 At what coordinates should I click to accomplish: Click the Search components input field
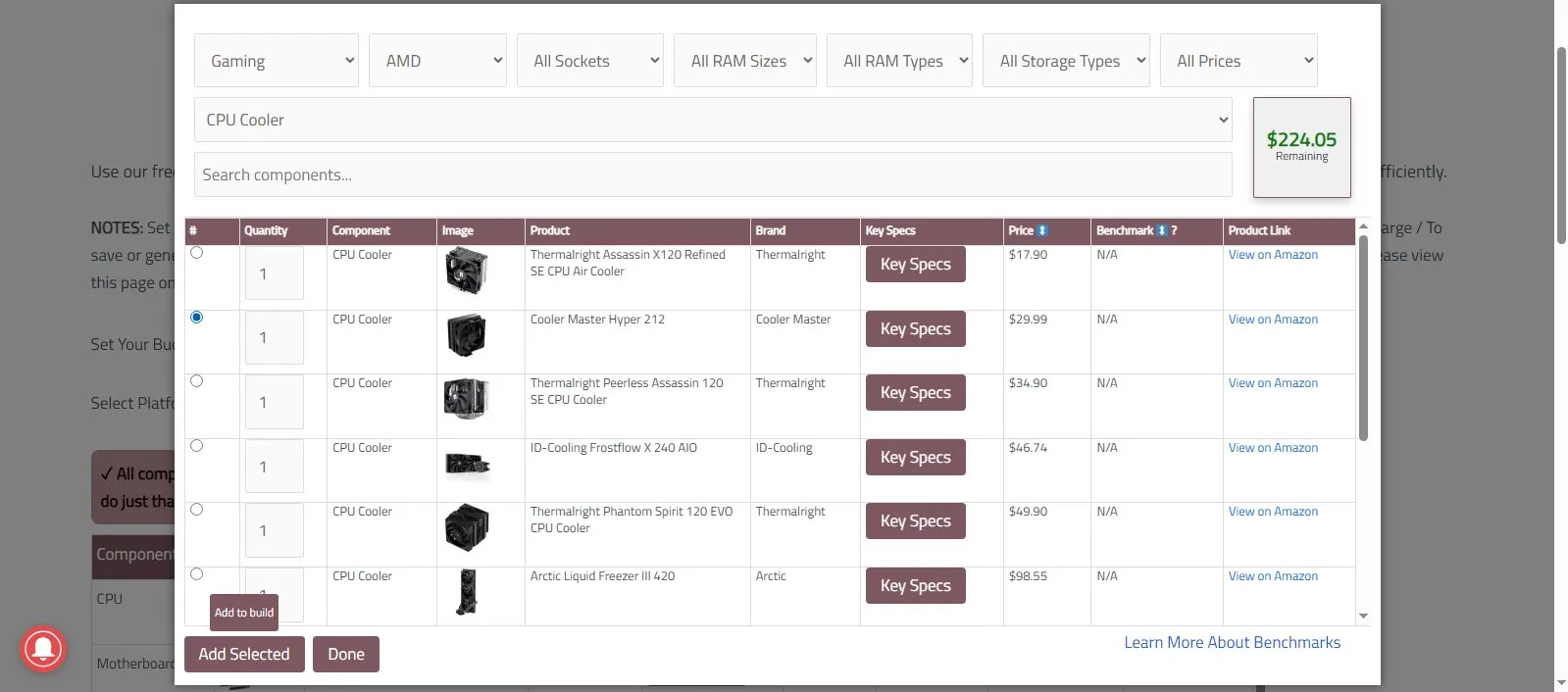tap(713, 174)
